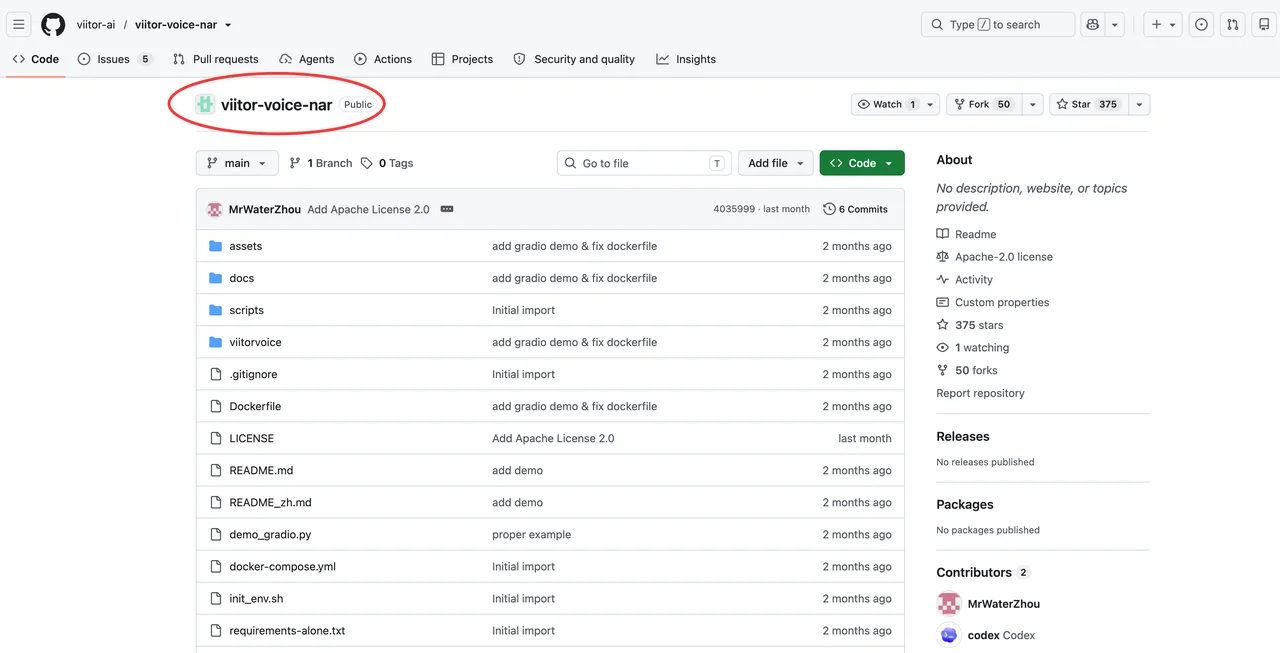The image size is (1280, 653).
Task: Open Custom properties link
Action: pos(992,302)
